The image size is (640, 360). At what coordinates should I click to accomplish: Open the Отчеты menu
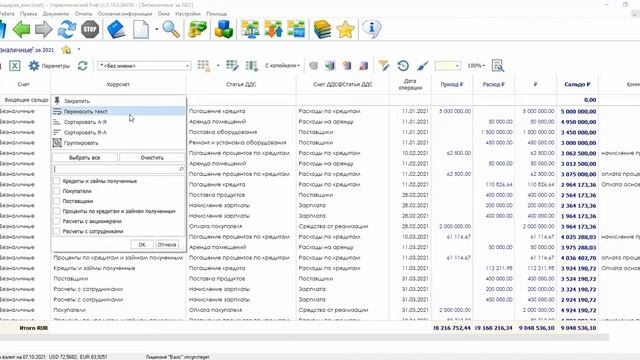pyautogui.click(x=83, y=13)
